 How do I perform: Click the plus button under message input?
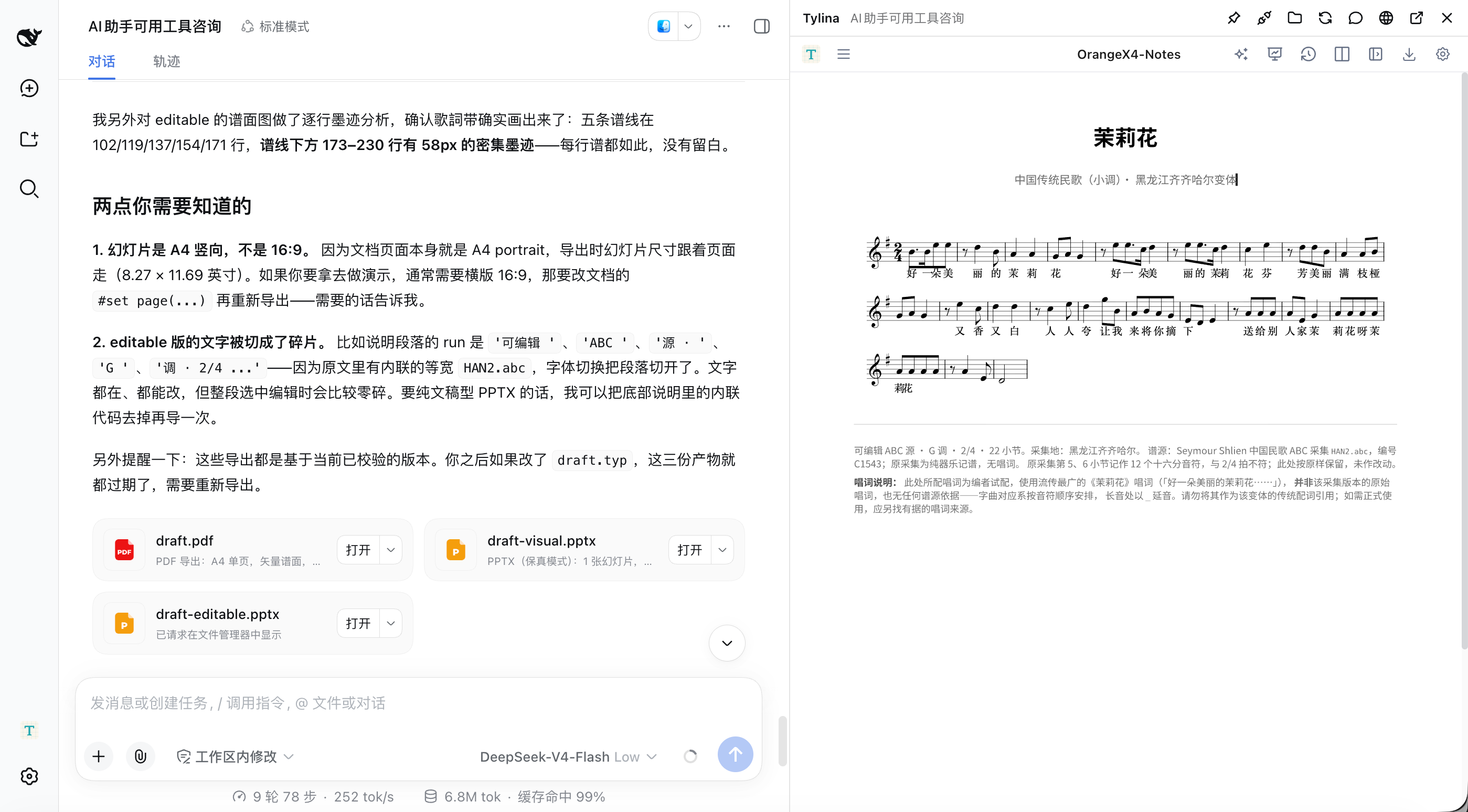(x=99, y=756)
